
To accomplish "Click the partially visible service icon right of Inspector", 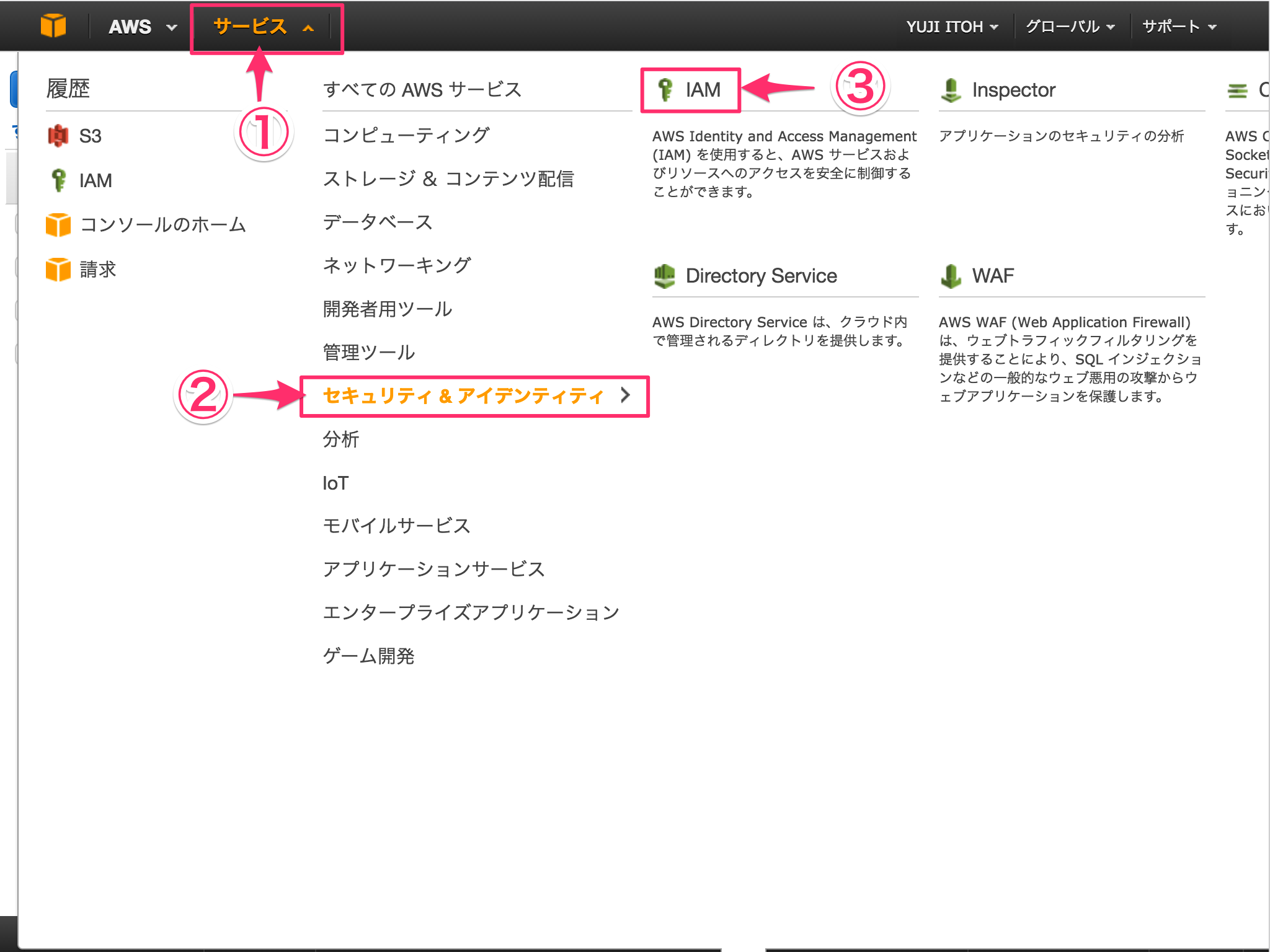I will coord(1238,90).
